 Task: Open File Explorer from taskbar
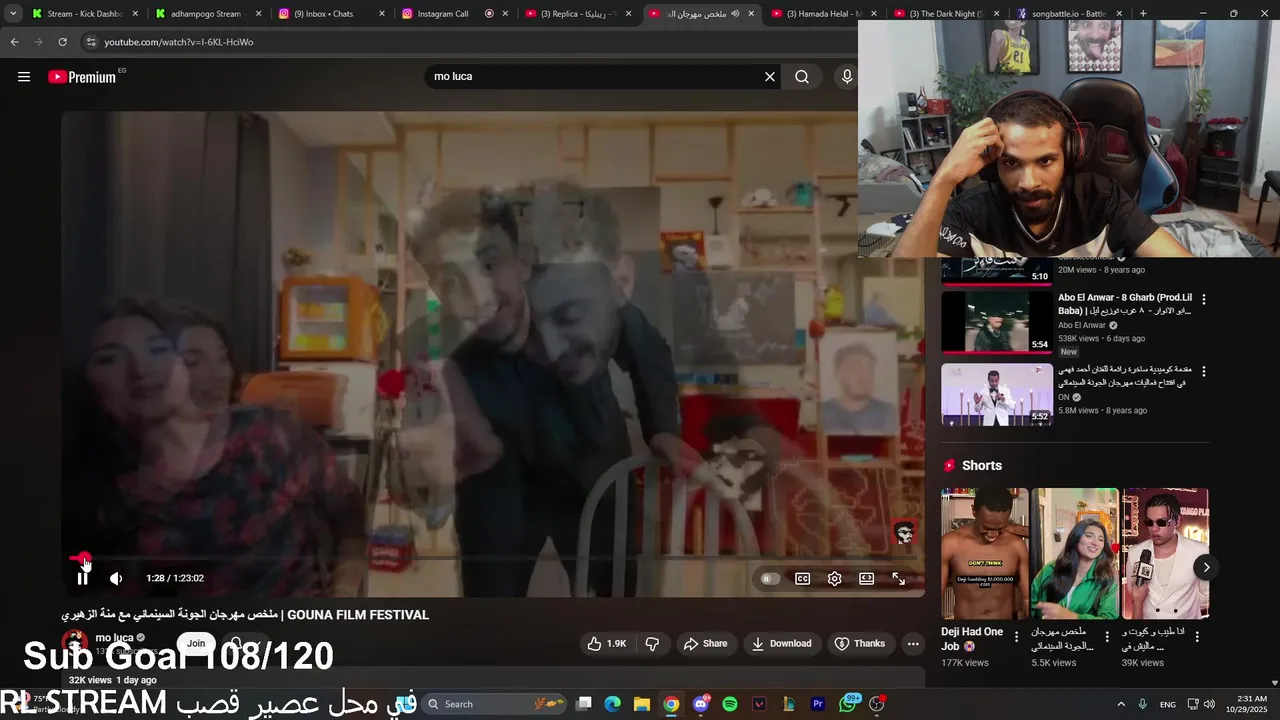tap(642, 704)
